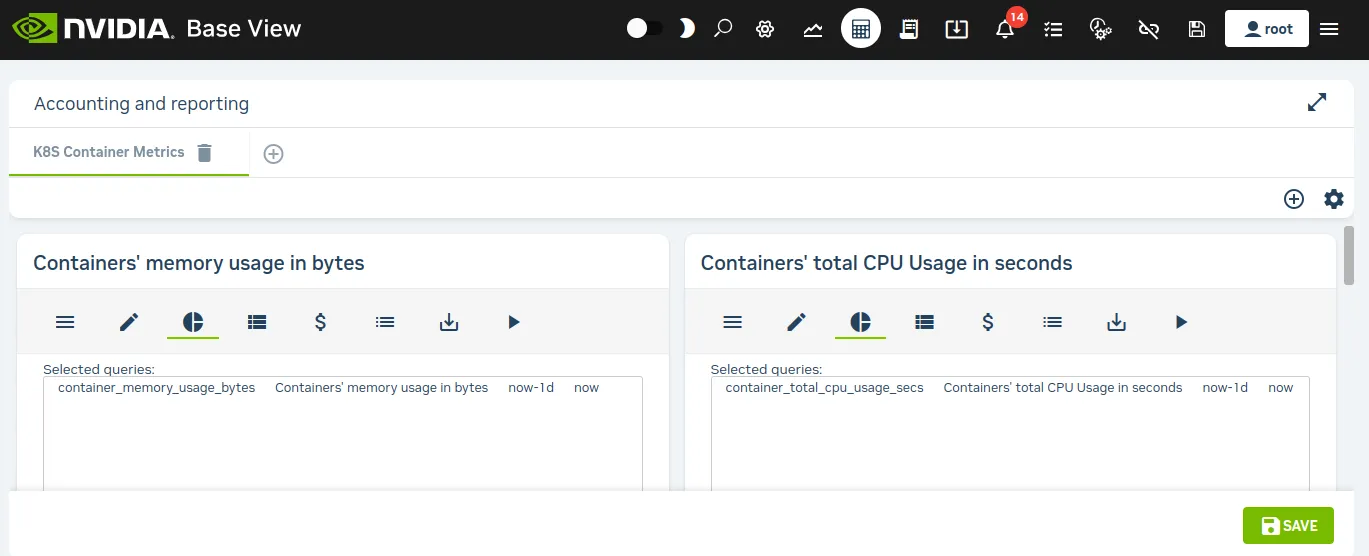This screenshot has width=1369, height=556.
Task: Open notifications bell with 14 badge
Action: tap(1006, 27)
